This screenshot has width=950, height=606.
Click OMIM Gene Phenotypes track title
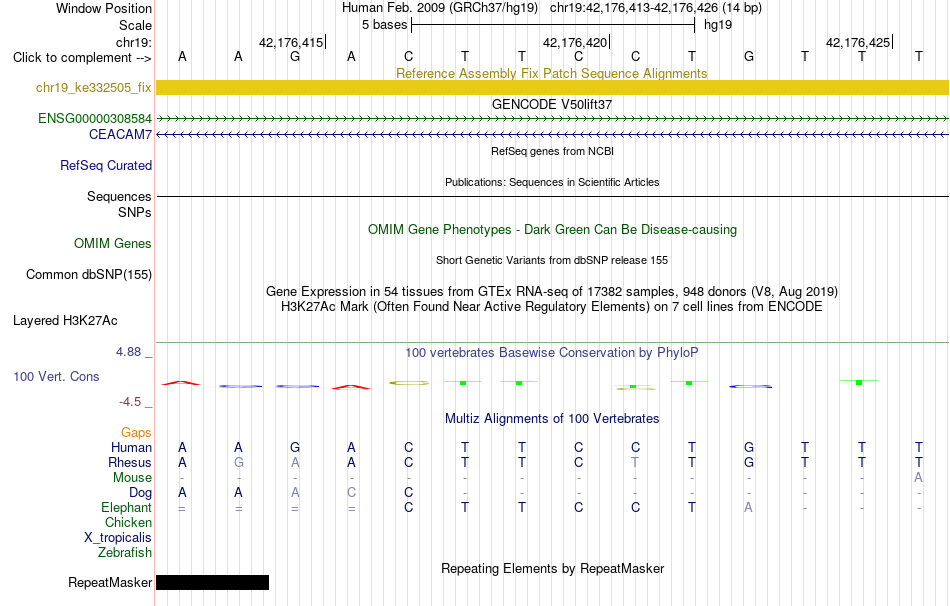[552, 230]
